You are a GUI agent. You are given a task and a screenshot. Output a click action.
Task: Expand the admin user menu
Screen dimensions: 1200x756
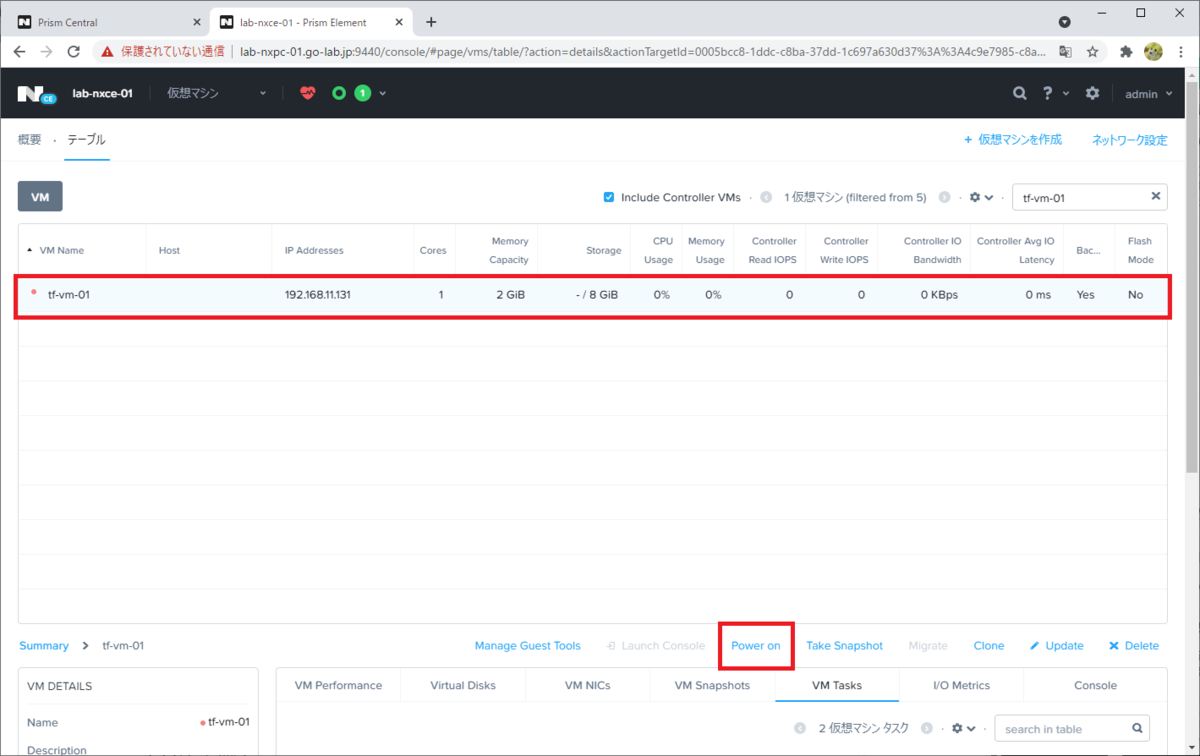point(1149,94)
